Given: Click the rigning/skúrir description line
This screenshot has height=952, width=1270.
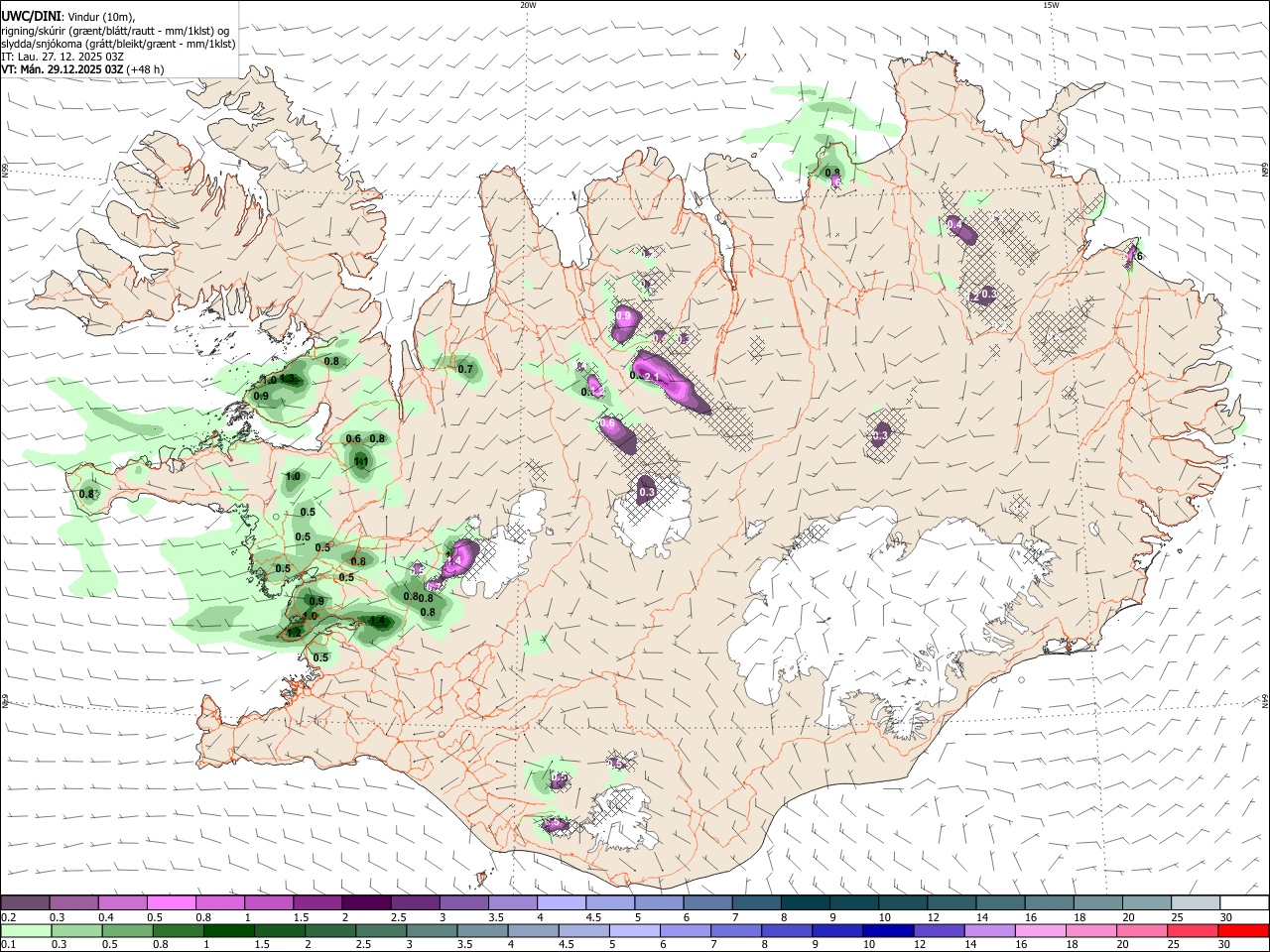Looking at the screenshot, I should pos(115,30).
